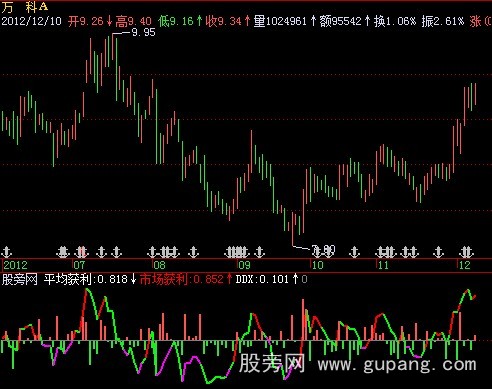Jump to the 07 month marker

point(79,265)
